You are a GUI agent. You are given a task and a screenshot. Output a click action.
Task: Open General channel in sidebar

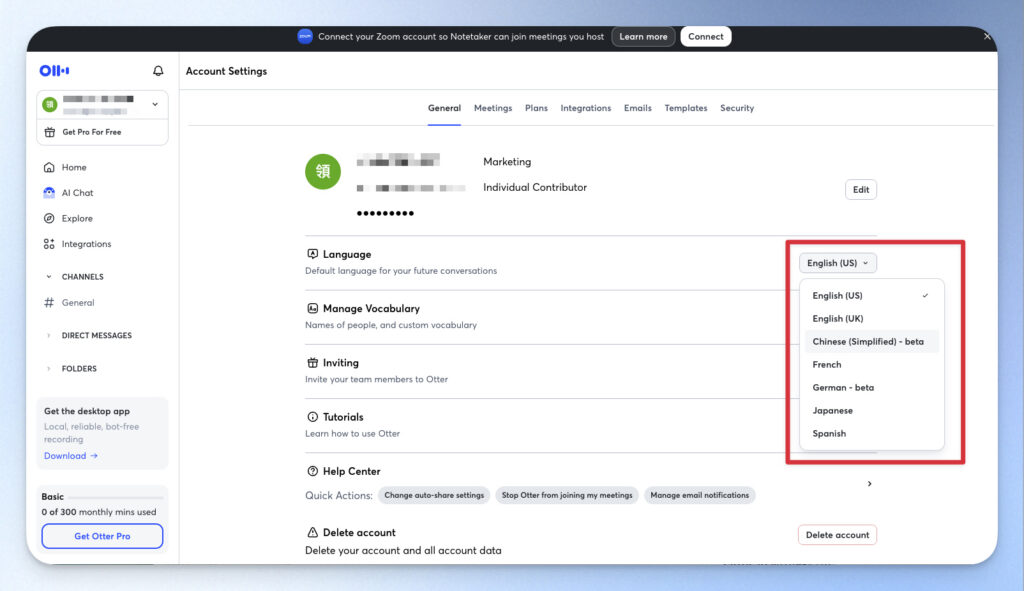[x=78, y=302]
